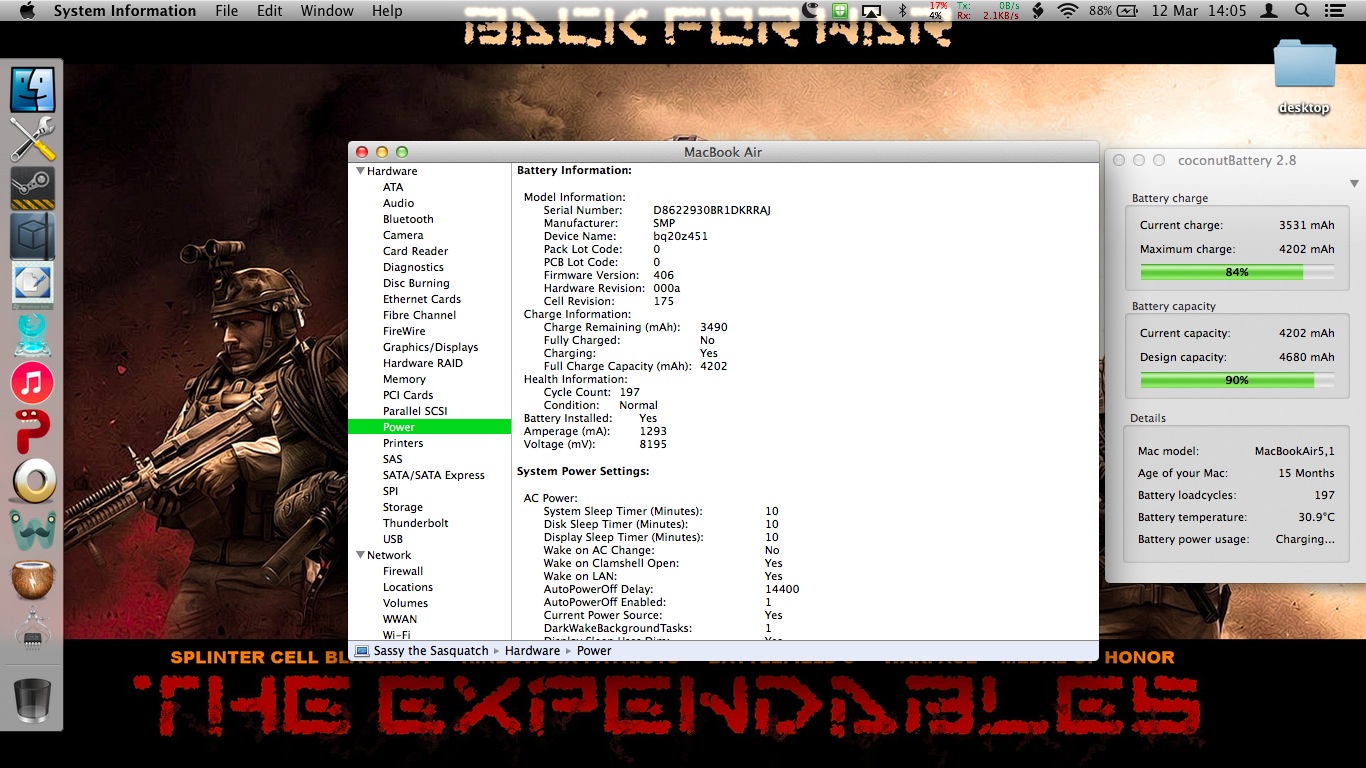Click the Tx/Rx network speed monitor
This screenshot has height=768, width=1366.
tap(988, 11)
